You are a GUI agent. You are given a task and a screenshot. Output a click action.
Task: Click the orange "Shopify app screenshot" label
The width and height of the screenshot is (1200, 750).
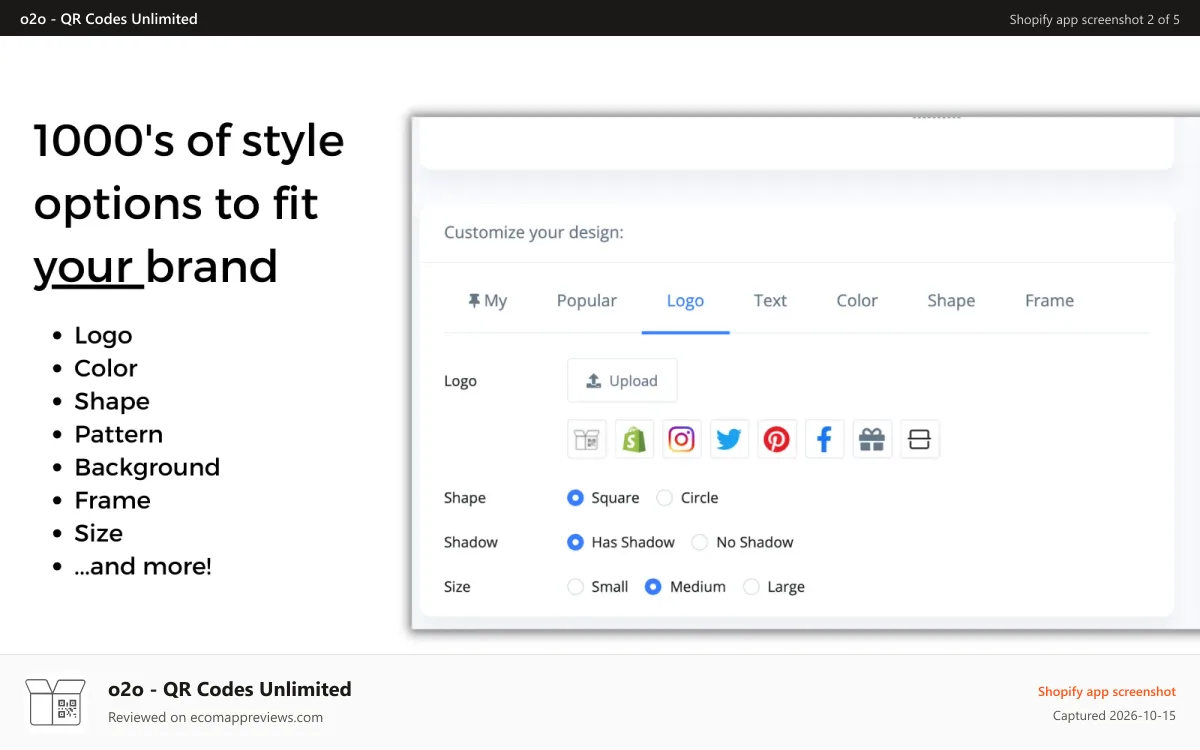pyautogui.click(x=1107, y=691)
